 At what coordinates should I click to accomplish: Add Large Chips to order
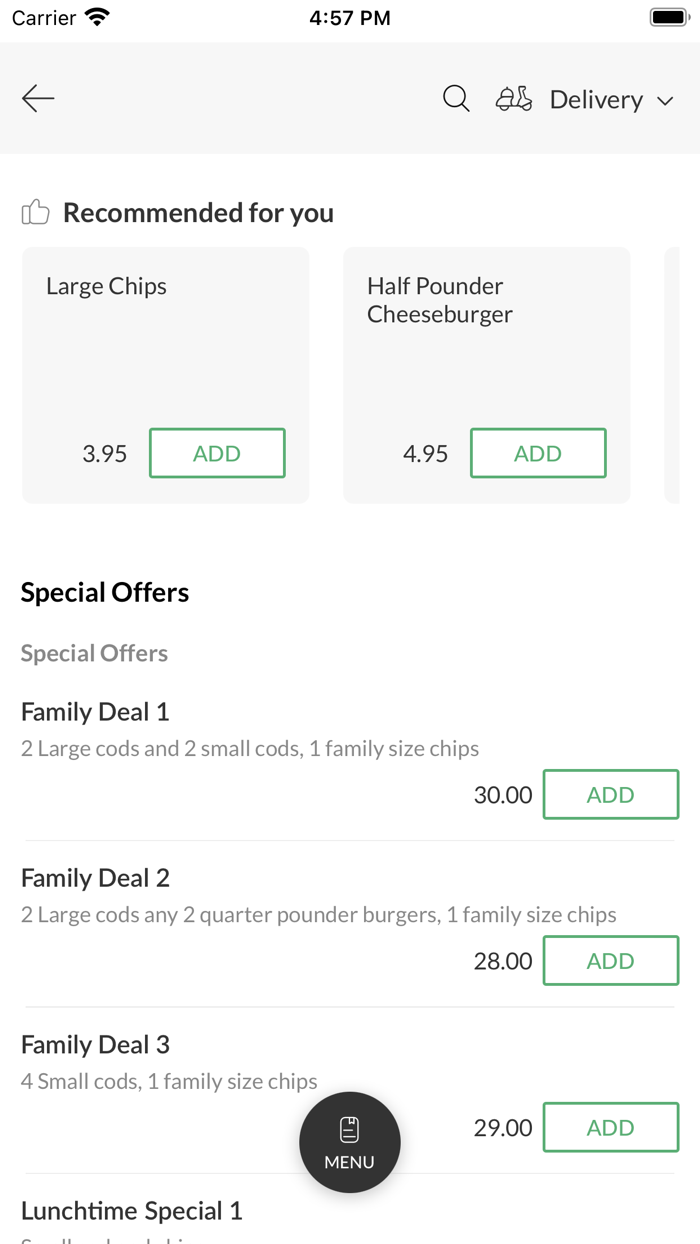[x=217, y=453]
